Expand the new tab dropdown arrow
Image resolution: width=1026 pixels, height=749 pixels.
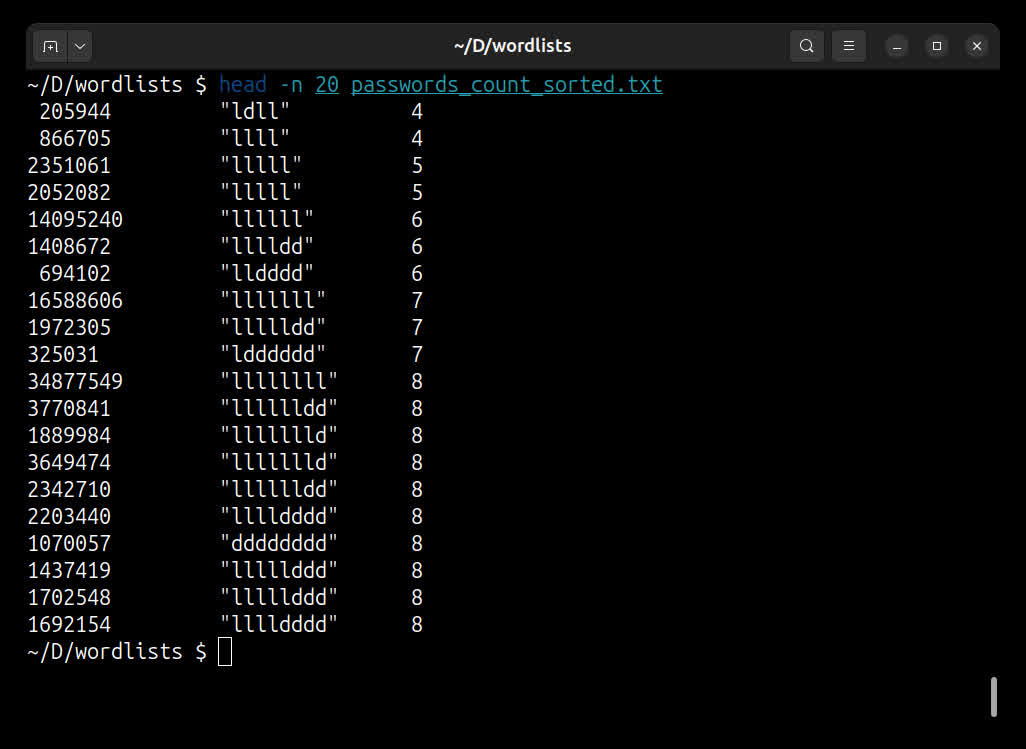click(79, 46)
